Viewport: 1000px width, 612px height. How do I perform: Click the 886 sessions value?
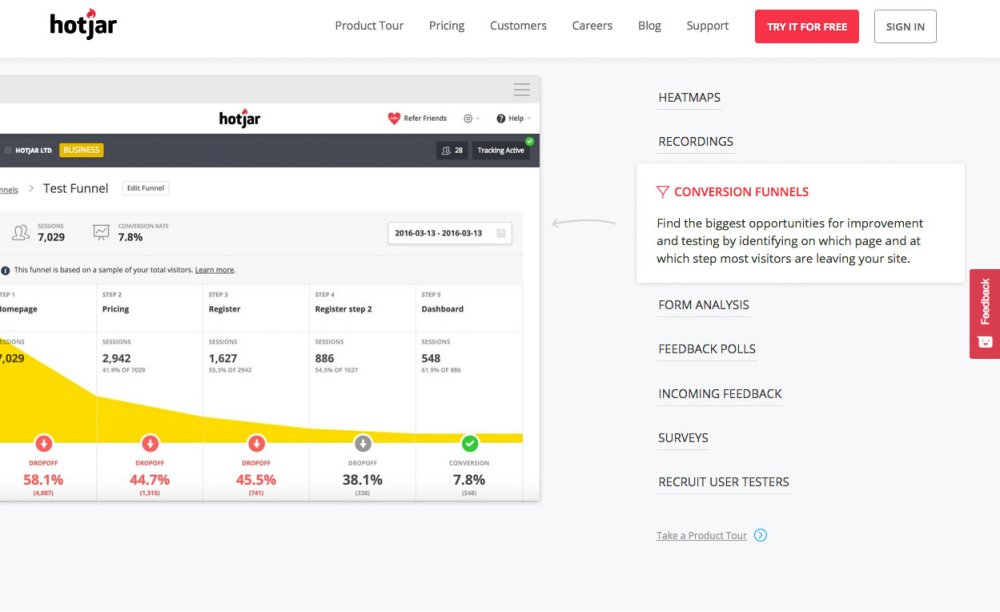(x=325, y=358)
